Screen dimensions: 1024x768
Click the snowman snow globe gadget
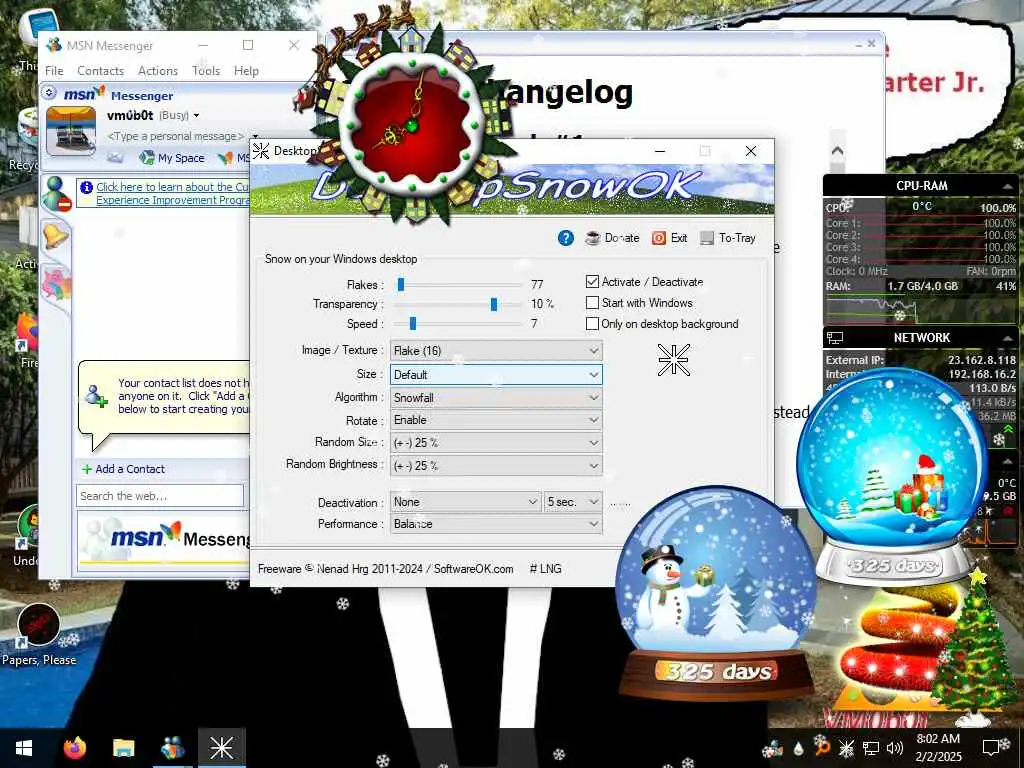pyautogui.click(x=716, y=594)
